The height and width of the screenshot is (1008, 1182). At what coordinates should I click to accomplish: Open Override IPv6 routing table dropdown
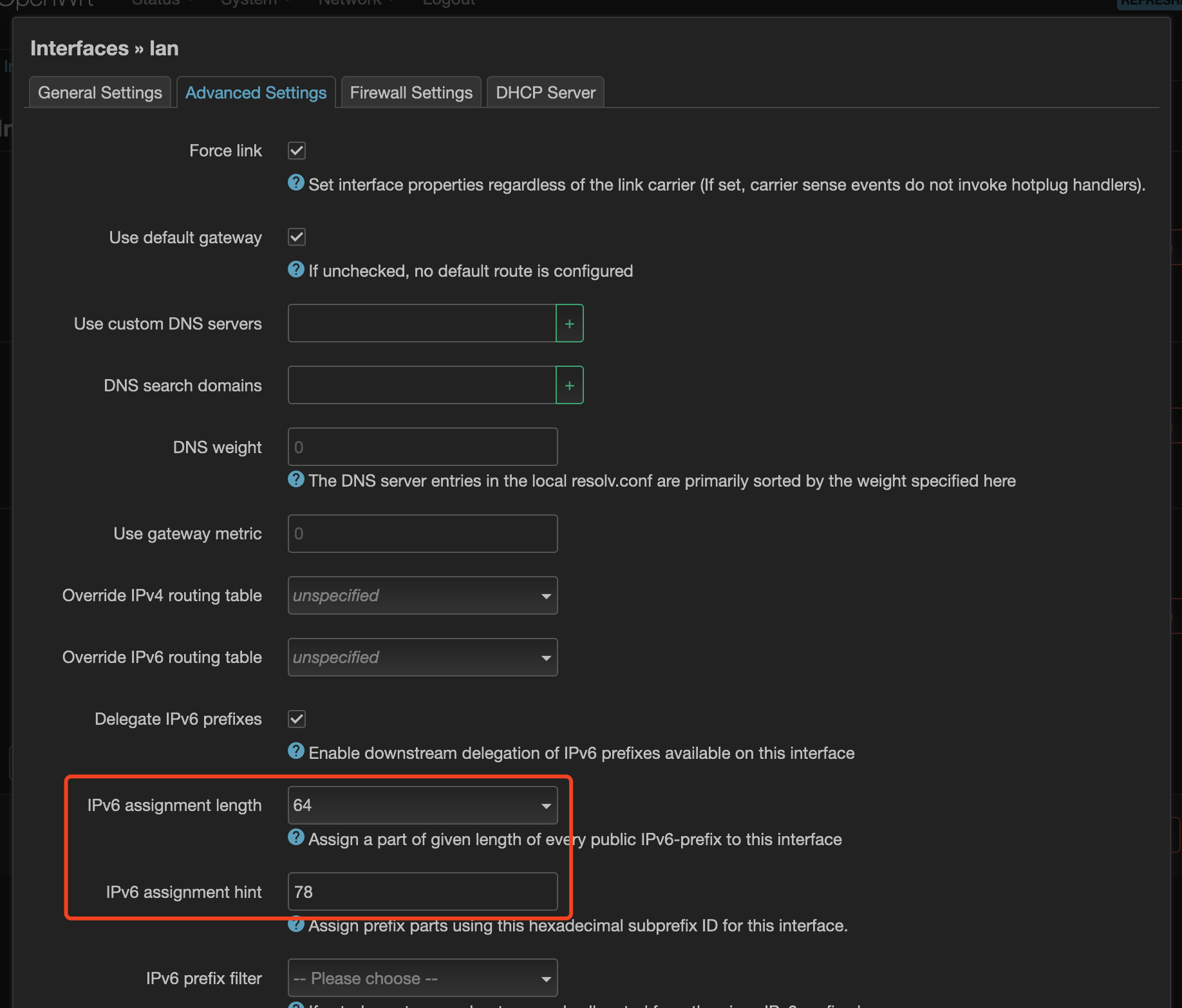(422, 657)
